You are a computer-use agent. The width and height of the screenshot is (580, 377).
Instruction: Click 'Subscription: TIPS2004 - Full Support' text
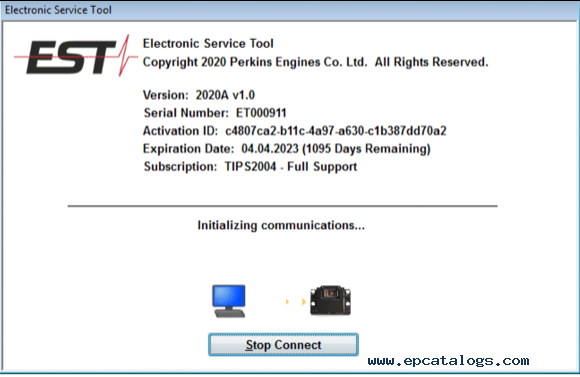250,166
